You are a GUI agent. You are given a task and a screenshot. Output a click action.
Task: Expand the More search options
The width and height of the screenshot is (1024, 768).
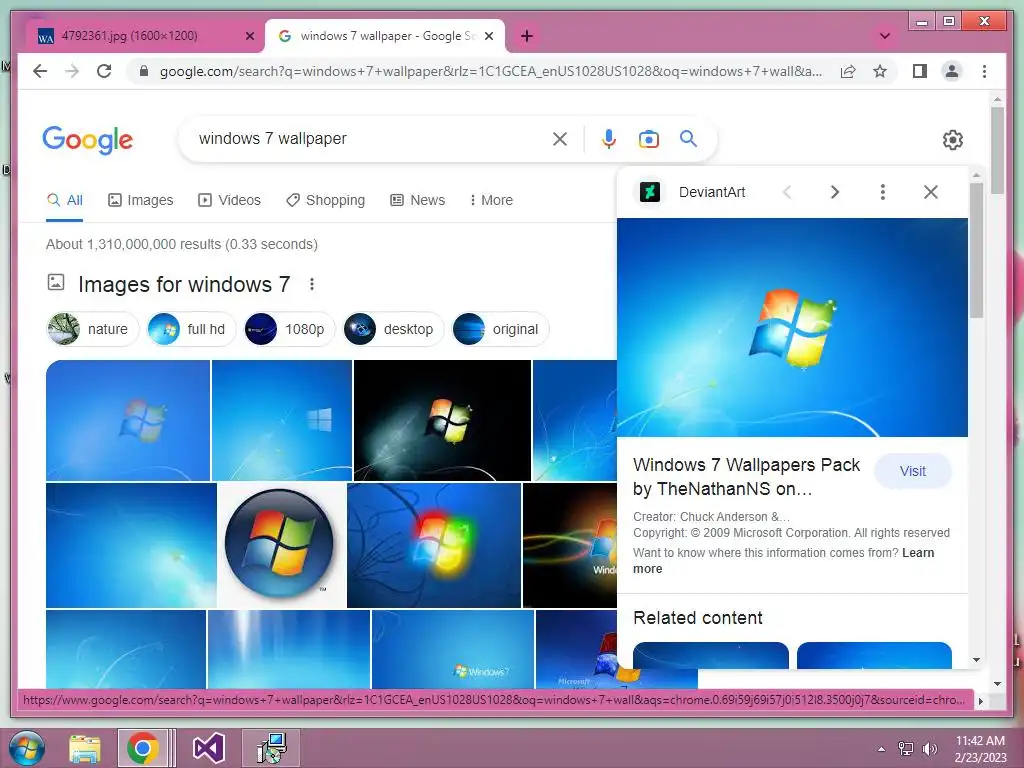491,200
